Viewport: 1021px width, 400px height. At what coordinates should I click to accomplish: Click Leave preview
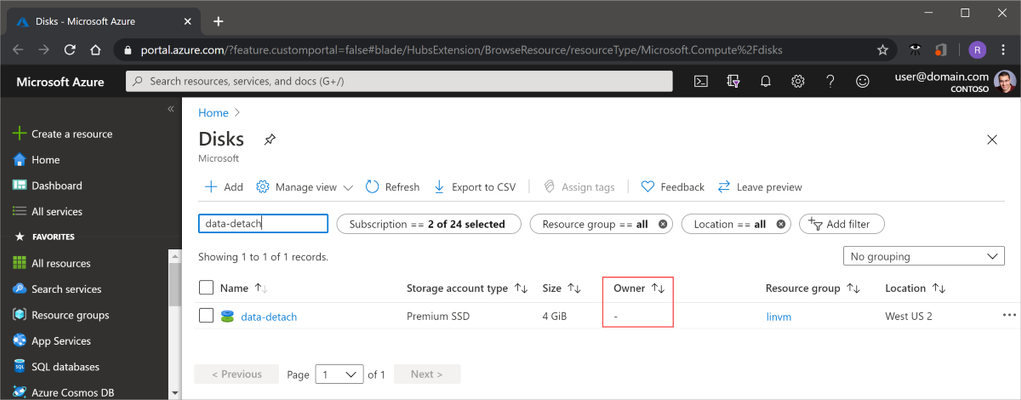tap(760, 187)
